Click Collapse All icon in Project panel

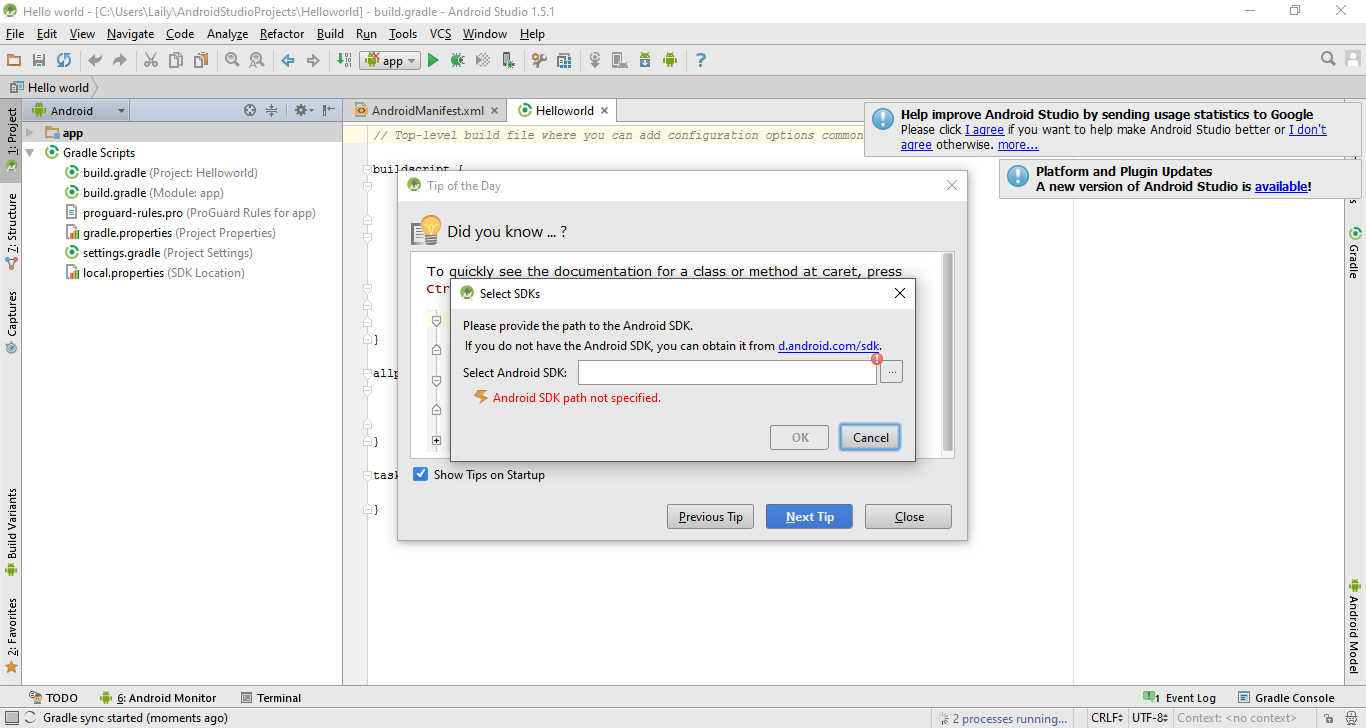pyautogui.click(x=271, y=111)
